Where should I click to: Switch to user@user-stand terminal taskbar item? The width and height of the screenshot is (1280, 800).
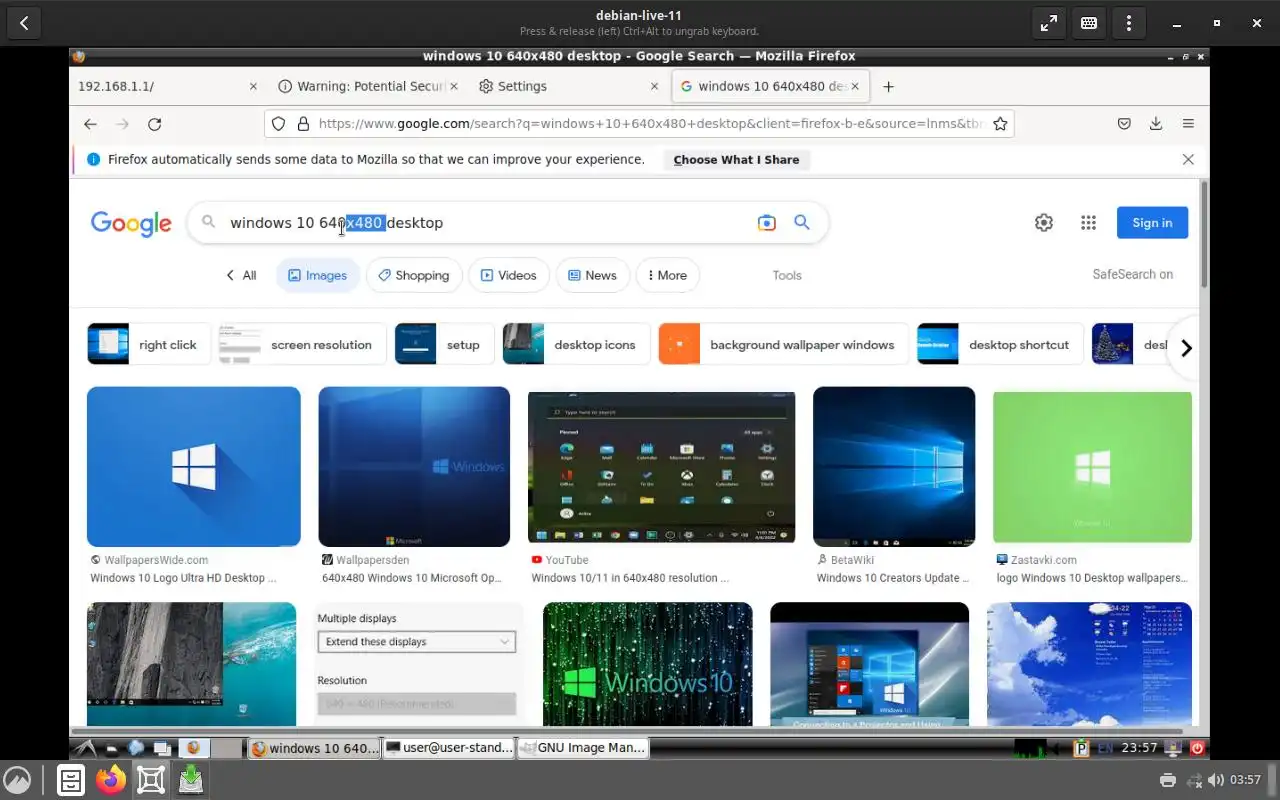[x=449, y=748]
